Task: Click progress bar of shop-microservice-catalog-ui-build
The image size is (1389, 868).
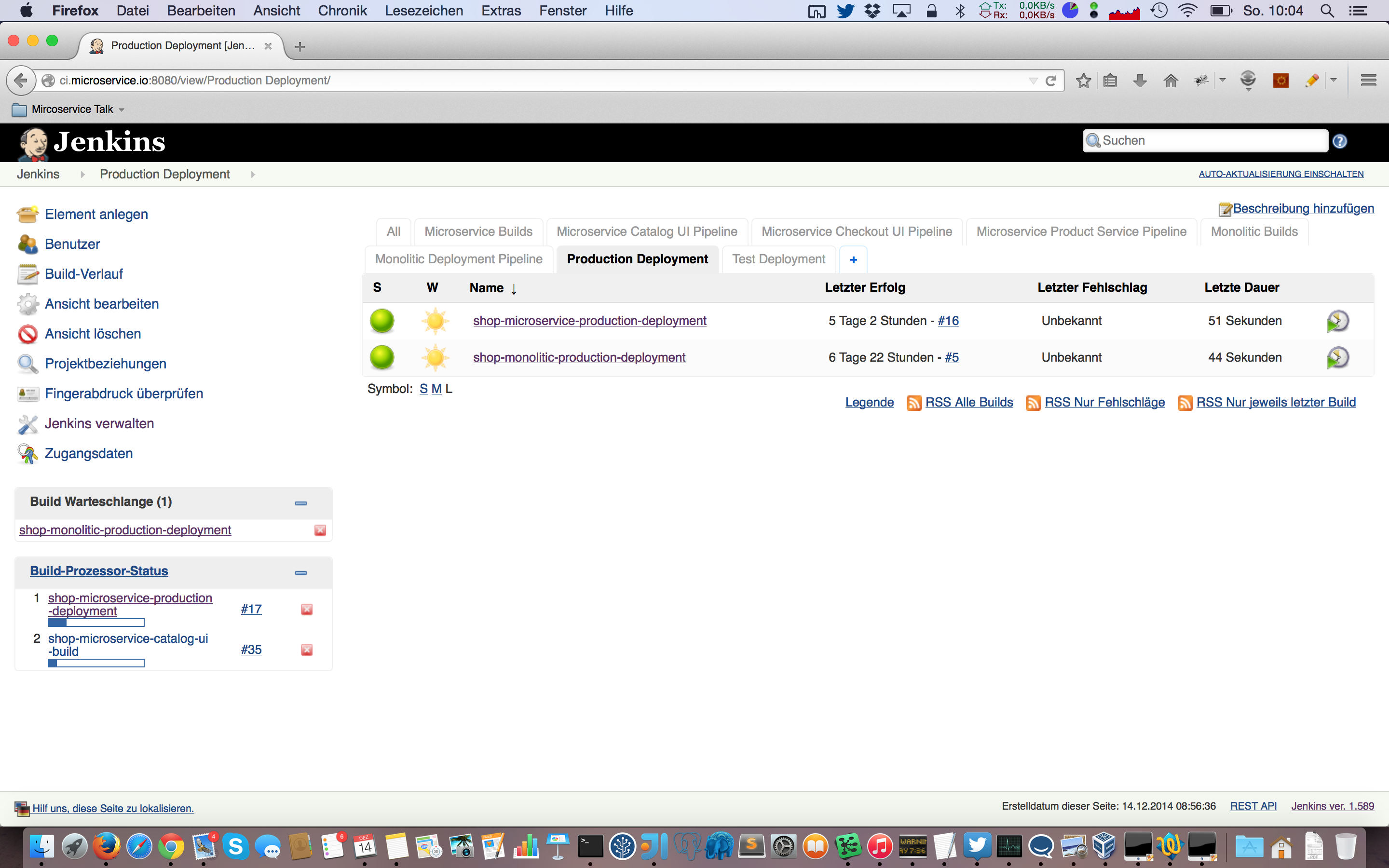Action: pos(96,664)
